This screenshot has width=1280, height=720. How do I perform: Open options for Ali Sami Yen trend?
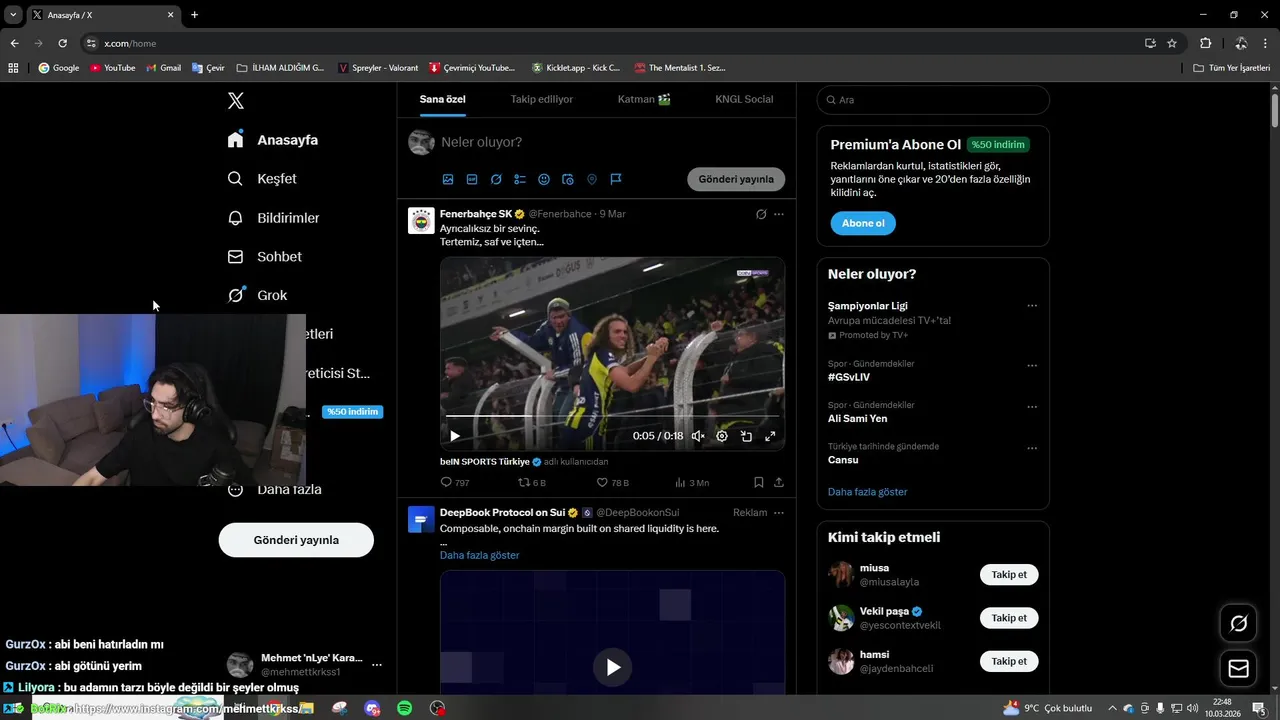click(1032, 407)
